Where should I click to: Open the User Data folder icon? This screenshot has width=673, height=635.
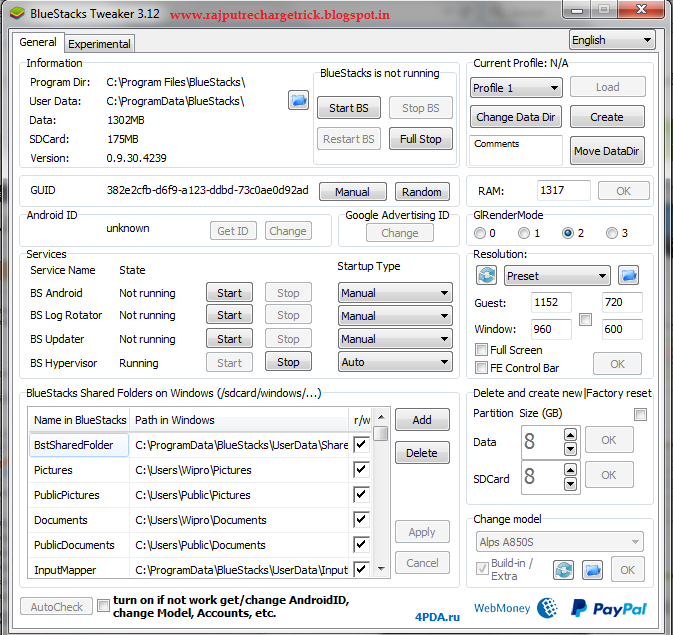click(x=298, y=100)
